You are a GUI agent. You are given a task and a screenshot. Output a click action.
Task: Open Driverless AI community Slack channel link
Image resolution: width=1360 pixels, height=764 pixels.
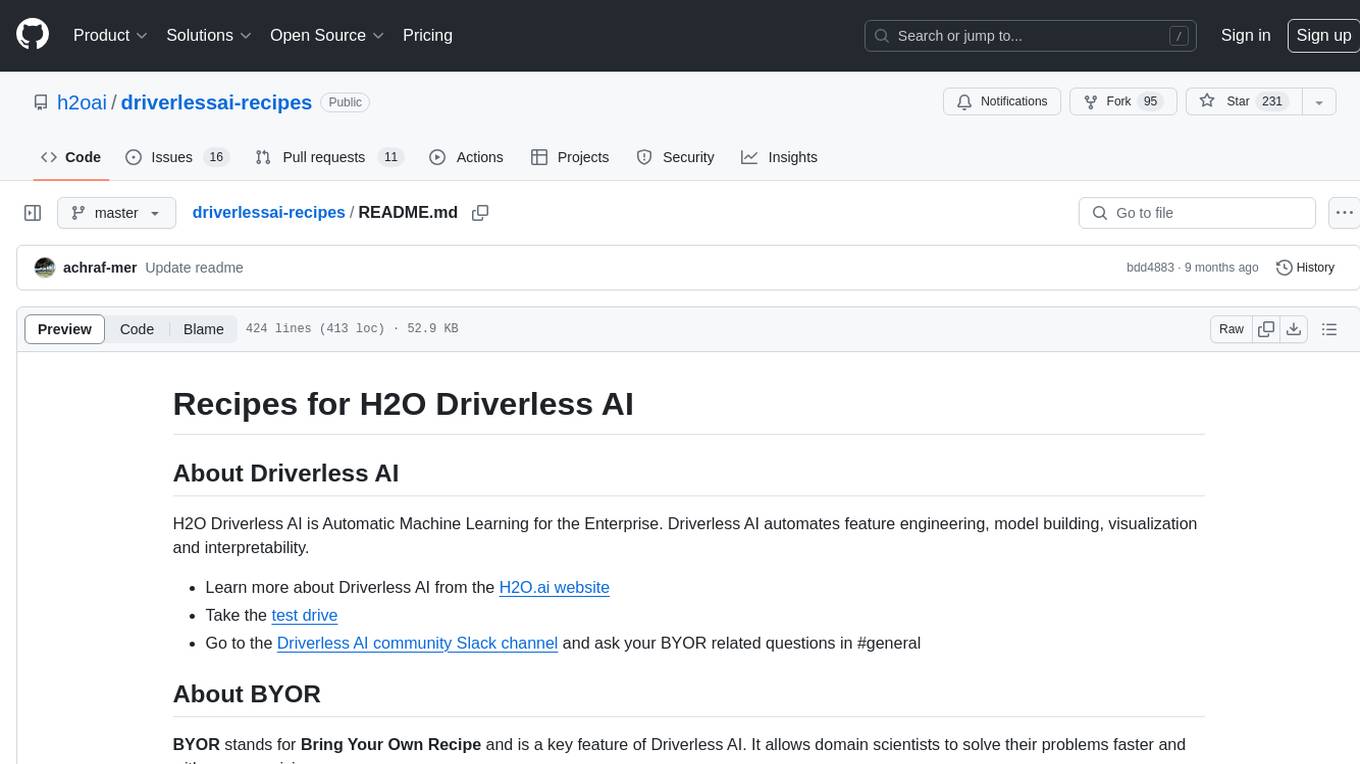point(417,643)
